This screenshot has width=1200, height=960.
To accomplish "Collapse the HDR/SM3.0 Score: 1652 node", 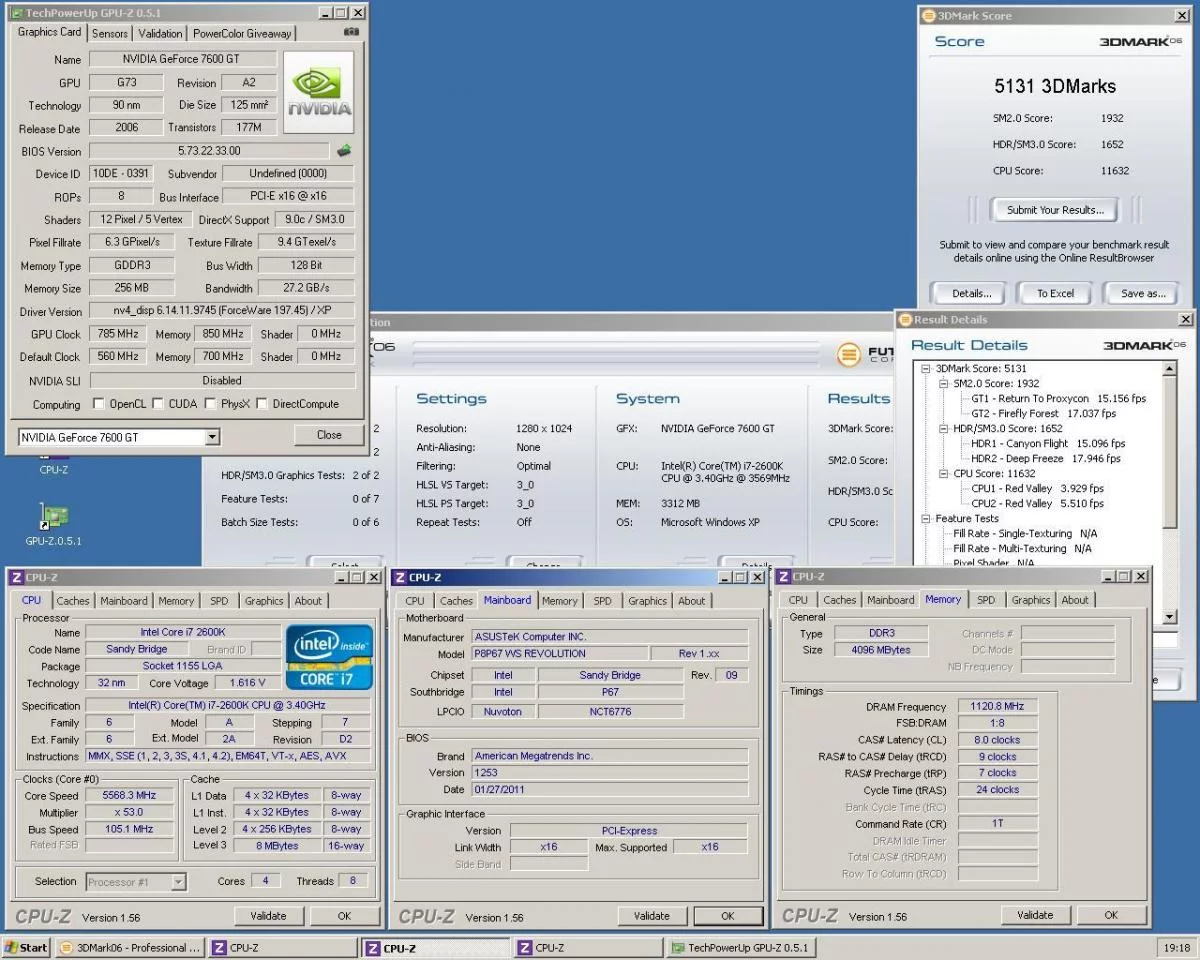I will coord(943,428).
